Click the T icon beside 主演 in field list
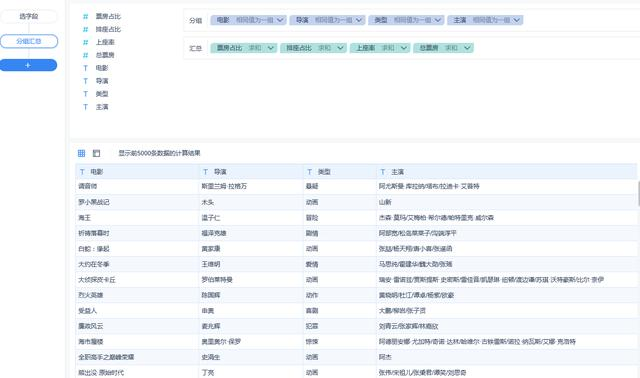640x378 pixels. pyautogui.click(x=85, y=107)
